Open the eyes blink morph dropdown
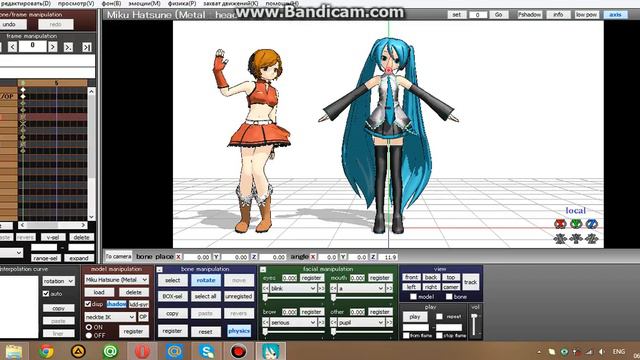The width and height of the screenshot is (640, 360). point(293,289)
